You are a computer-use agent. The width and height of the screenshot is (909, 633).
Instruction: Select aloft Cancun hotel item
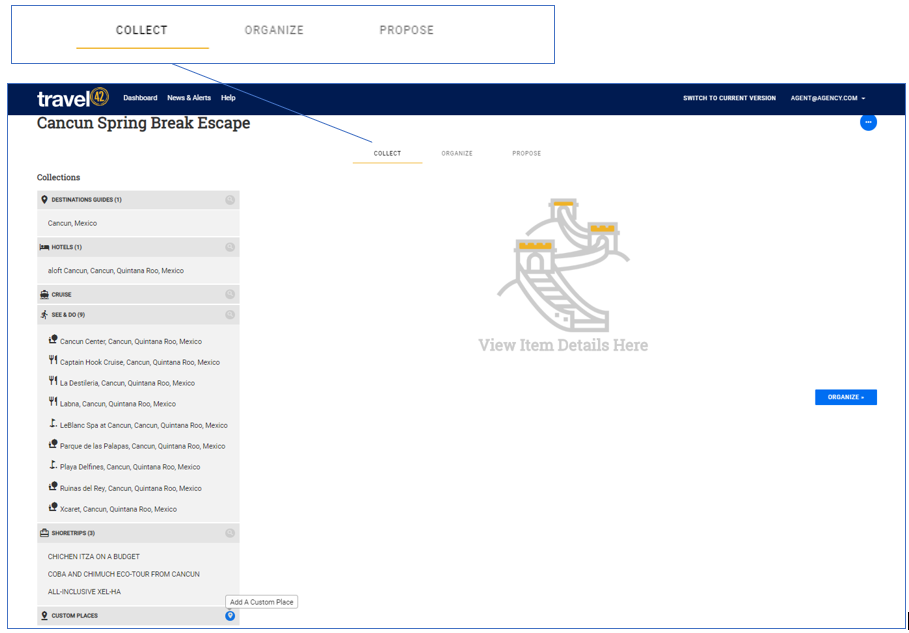tap(116, 271)
